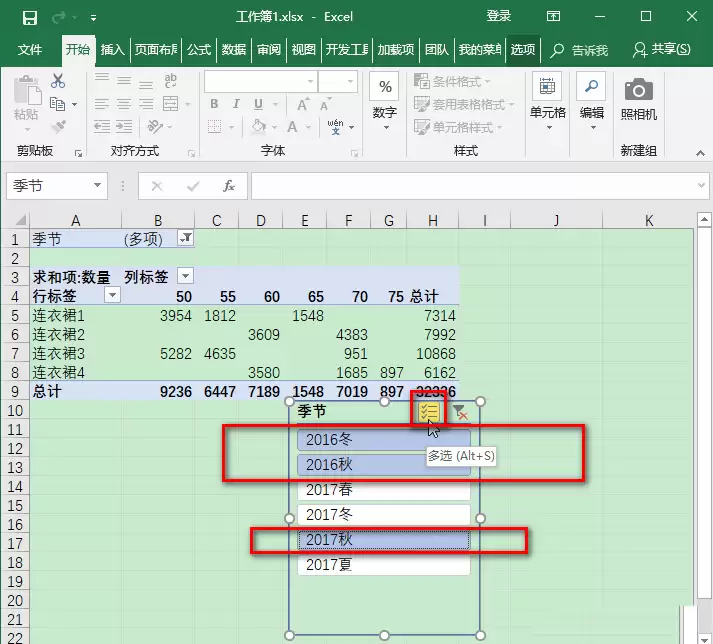Click the Cells ribbon icon

pyautogui.click(x=547, y=86)
